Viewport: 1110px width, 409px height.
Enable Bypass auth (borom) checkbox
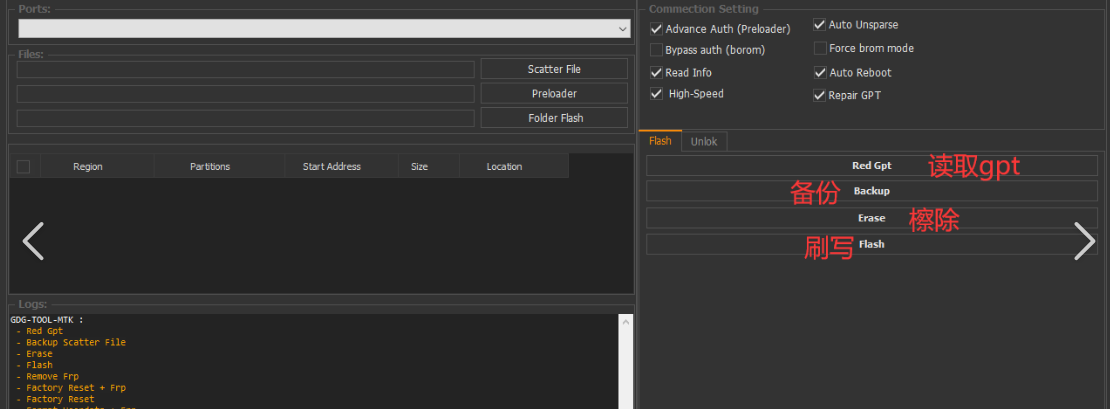[x=656, y=49]
